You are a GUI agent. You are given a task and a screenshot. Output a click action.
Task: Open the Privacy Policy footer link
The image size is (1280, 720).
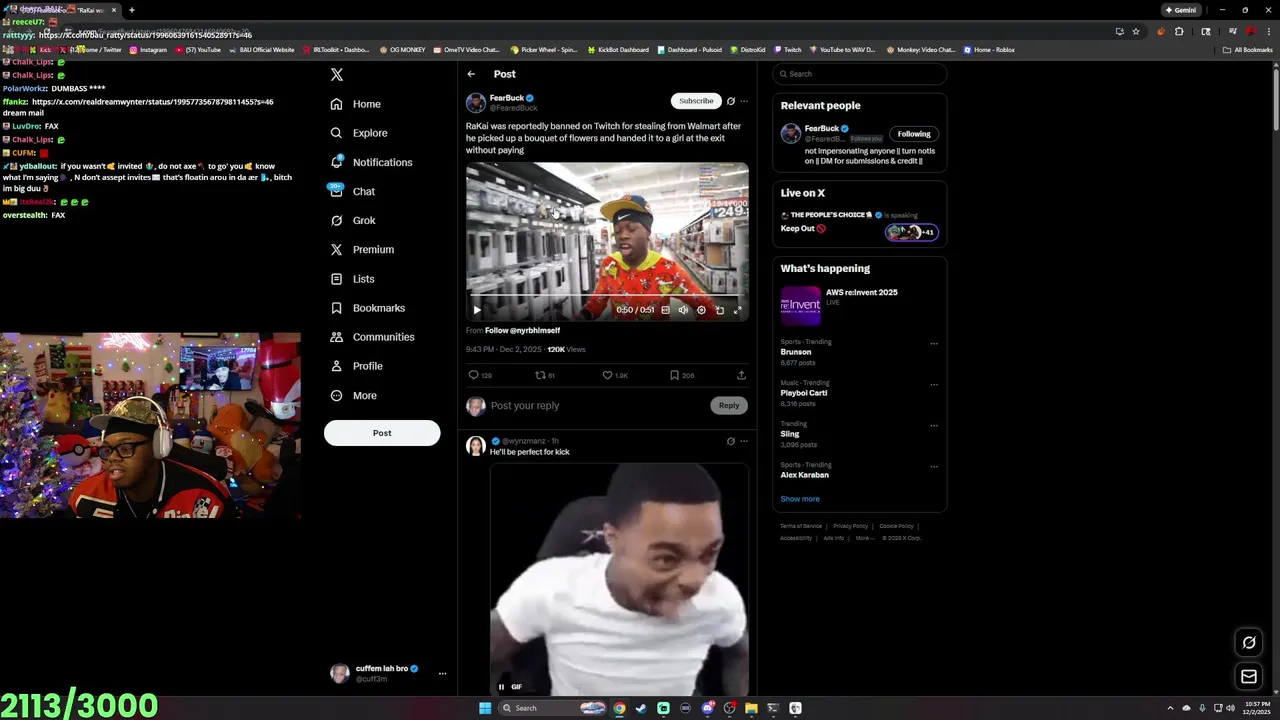[x=850, y=526]
